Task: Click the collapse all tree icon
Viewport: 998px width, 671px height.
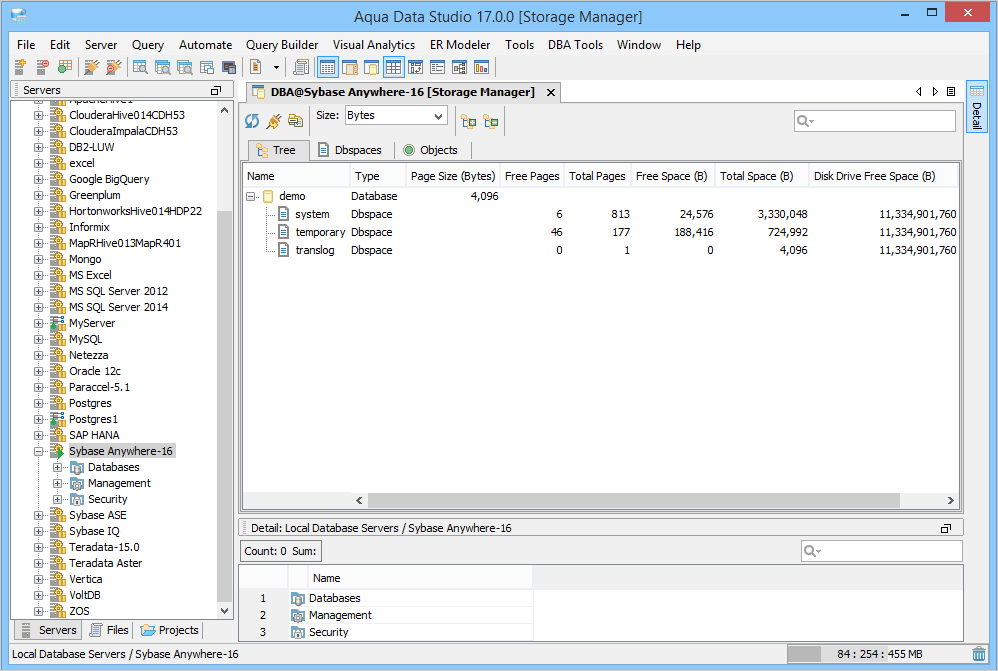Action: [491, 121]
